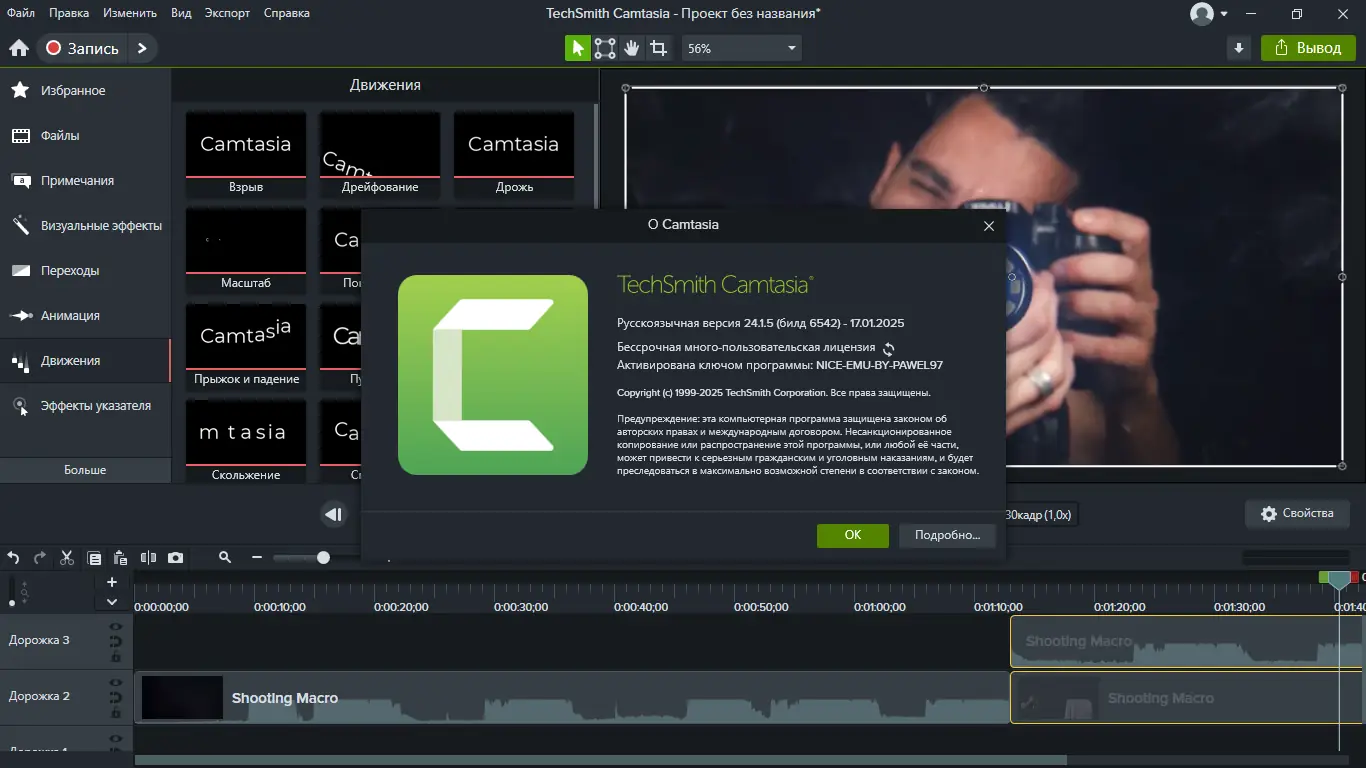Image resolution: width=1366 pixels, height=768 pixels.
Task: Click the timeline playhead marker
Action: coord(1339,580)
